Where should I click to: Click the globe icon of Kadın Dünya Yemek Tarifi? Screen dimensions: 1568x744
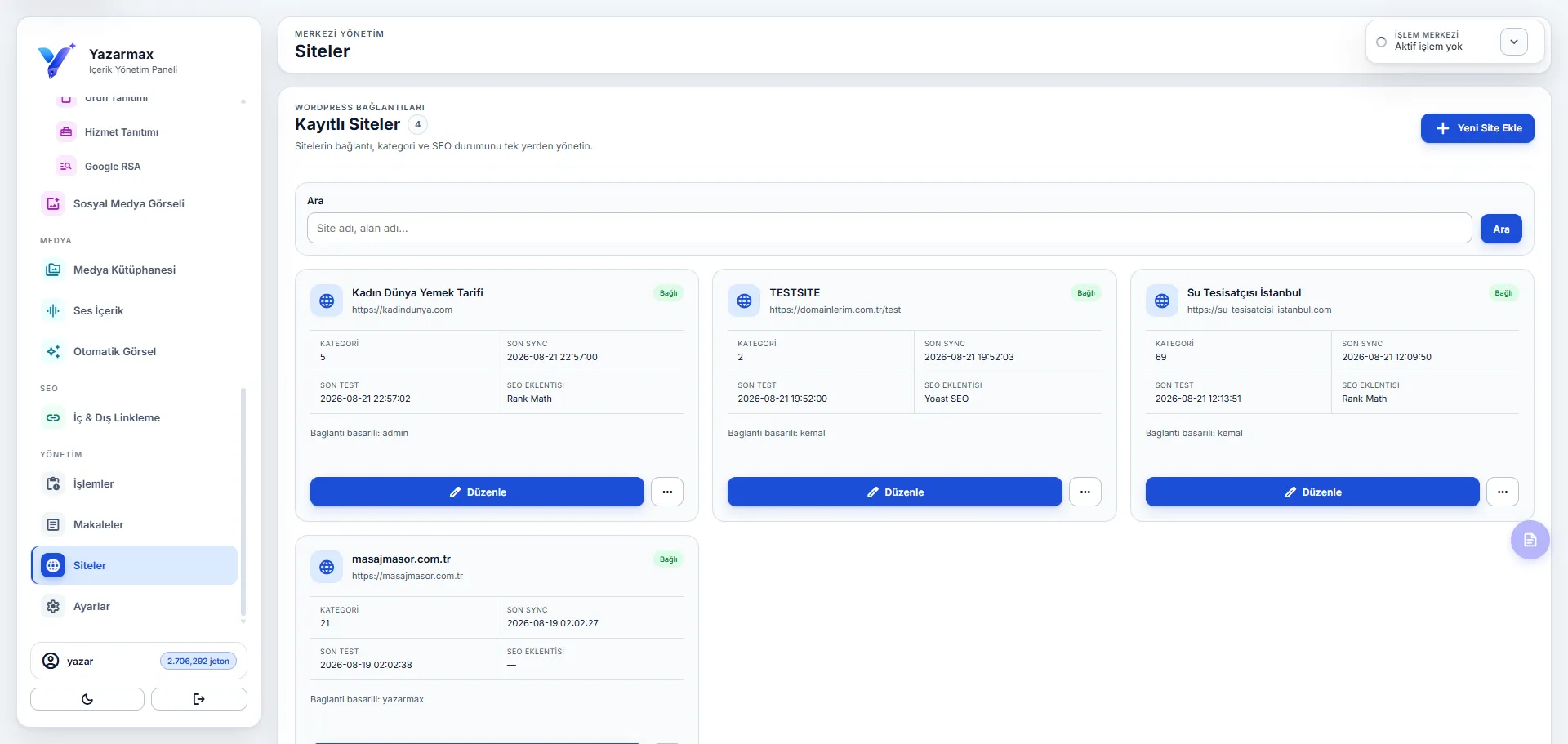pyautogui.click(x=327, y=301)
